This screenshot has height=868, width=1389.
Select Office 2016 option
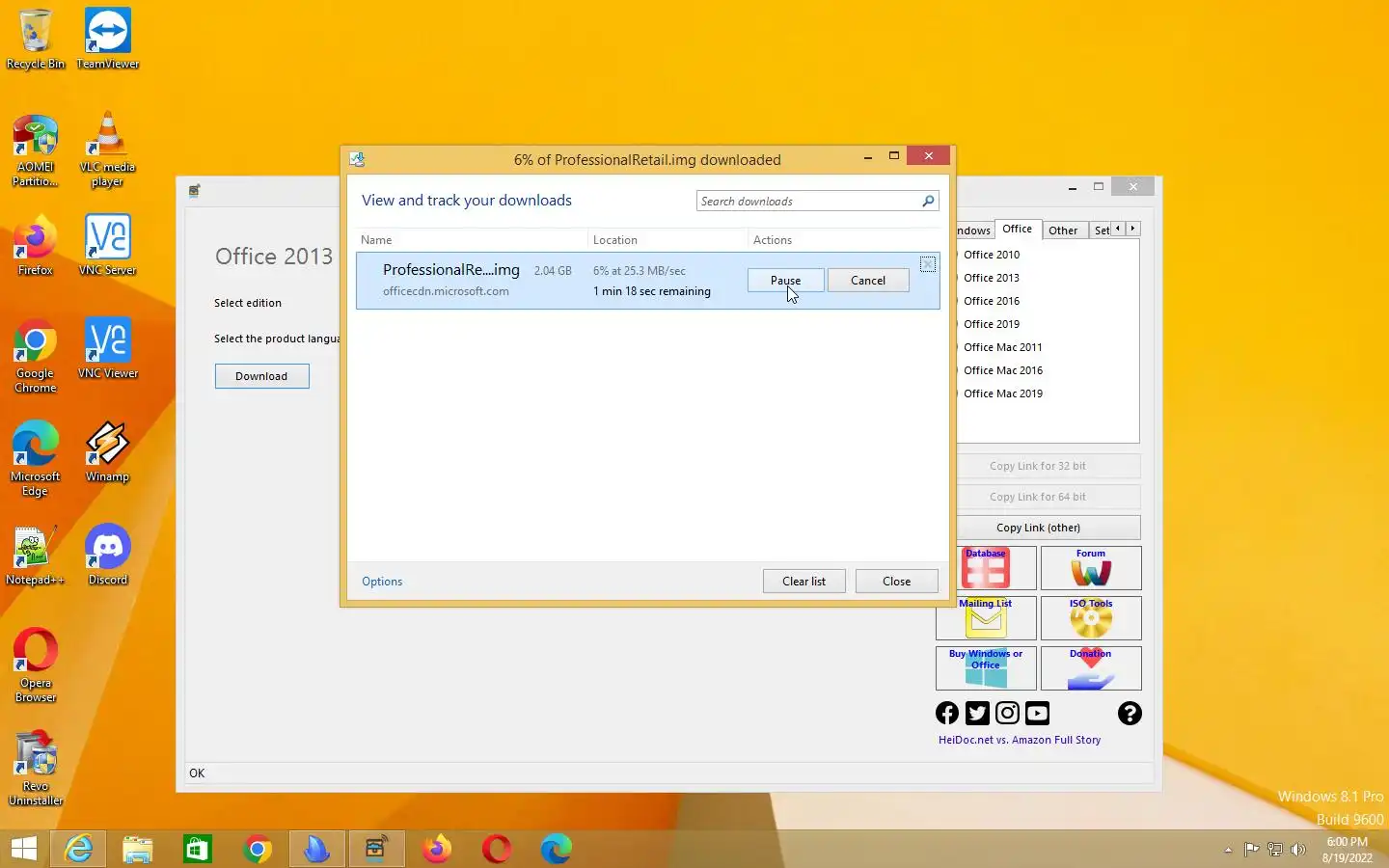point(992,301)
